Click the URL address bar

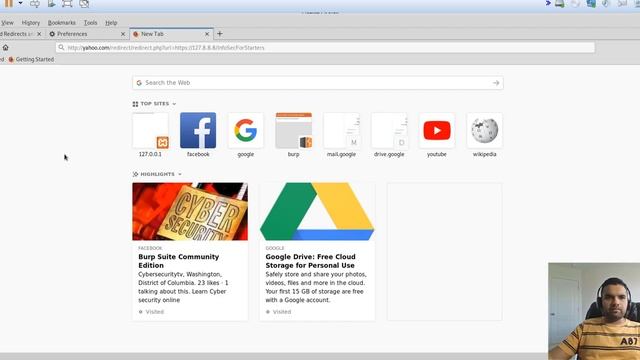(x=325, y=48)
